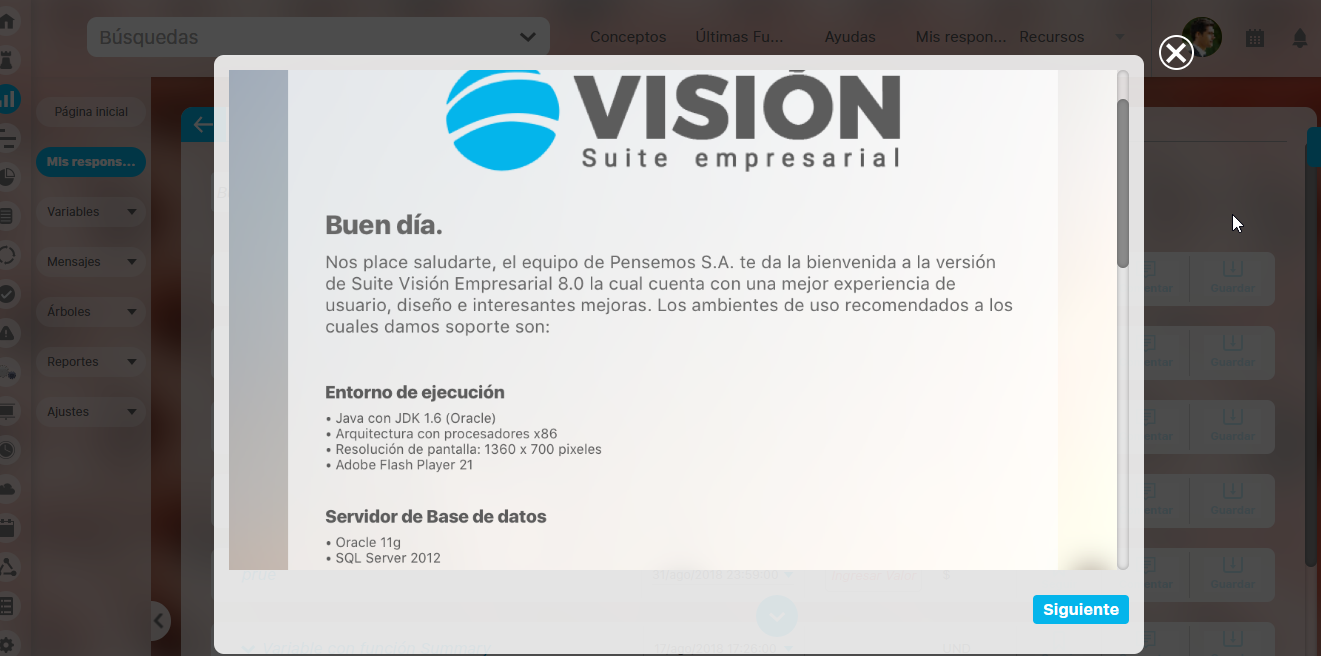Click the Siguiente button
The width and height of the screenshot is (1321, 656).
coord(1081,609)
